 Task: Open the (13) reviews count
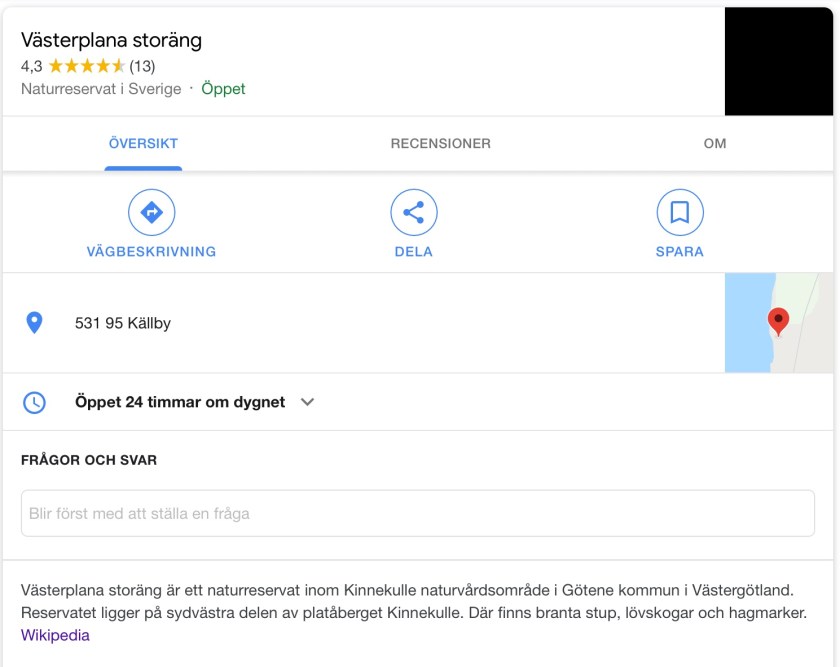[x=142, y=66]
